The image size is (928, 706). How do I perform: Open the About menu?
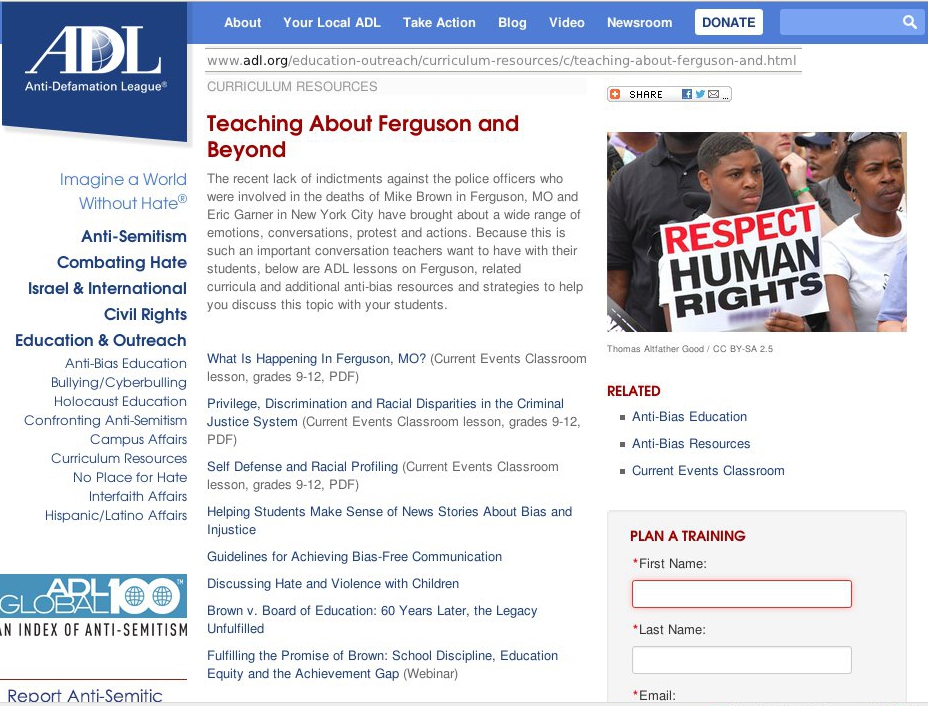tap(243, 22)
